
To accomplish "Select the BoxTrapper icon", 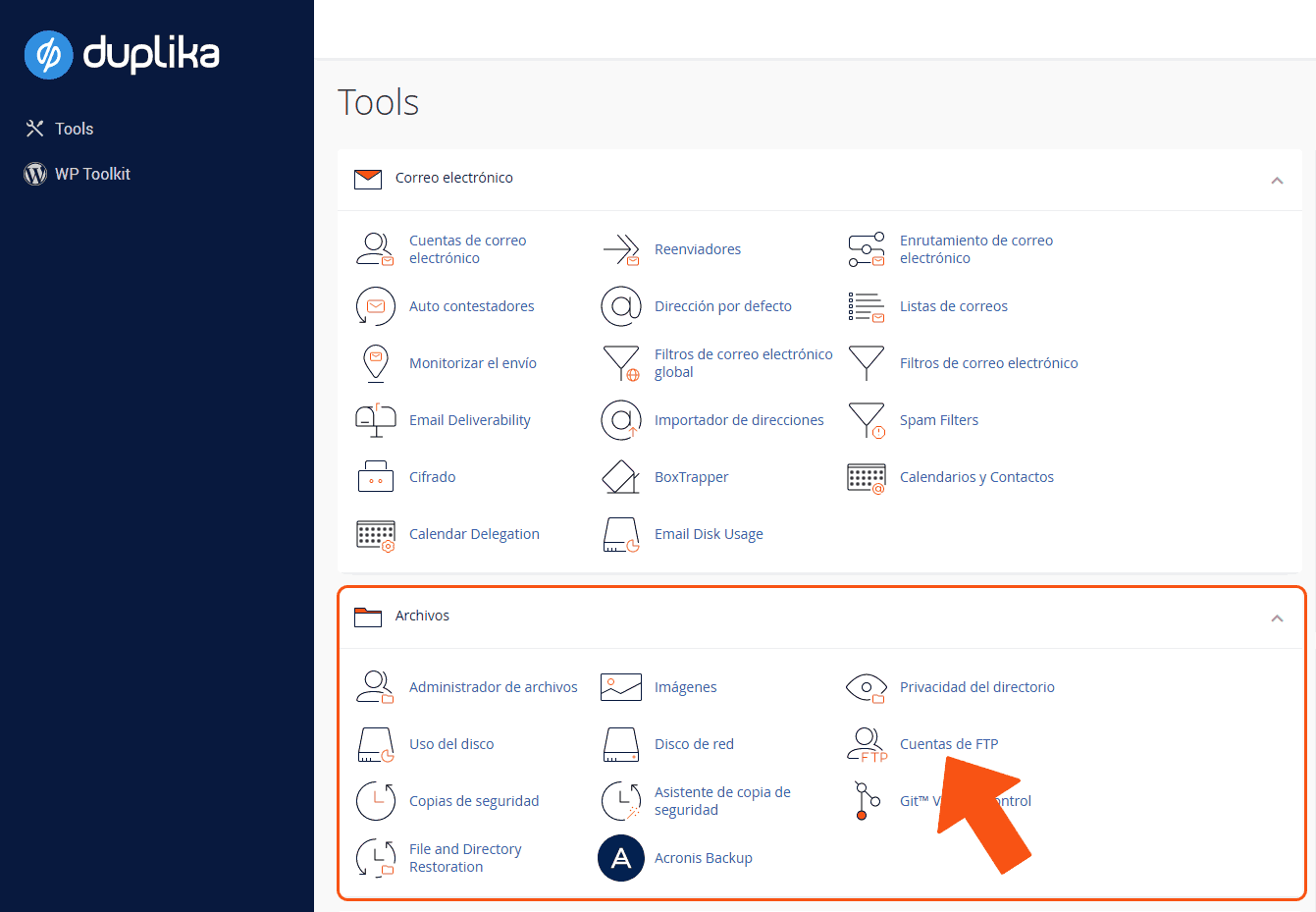I will point(620,477).
